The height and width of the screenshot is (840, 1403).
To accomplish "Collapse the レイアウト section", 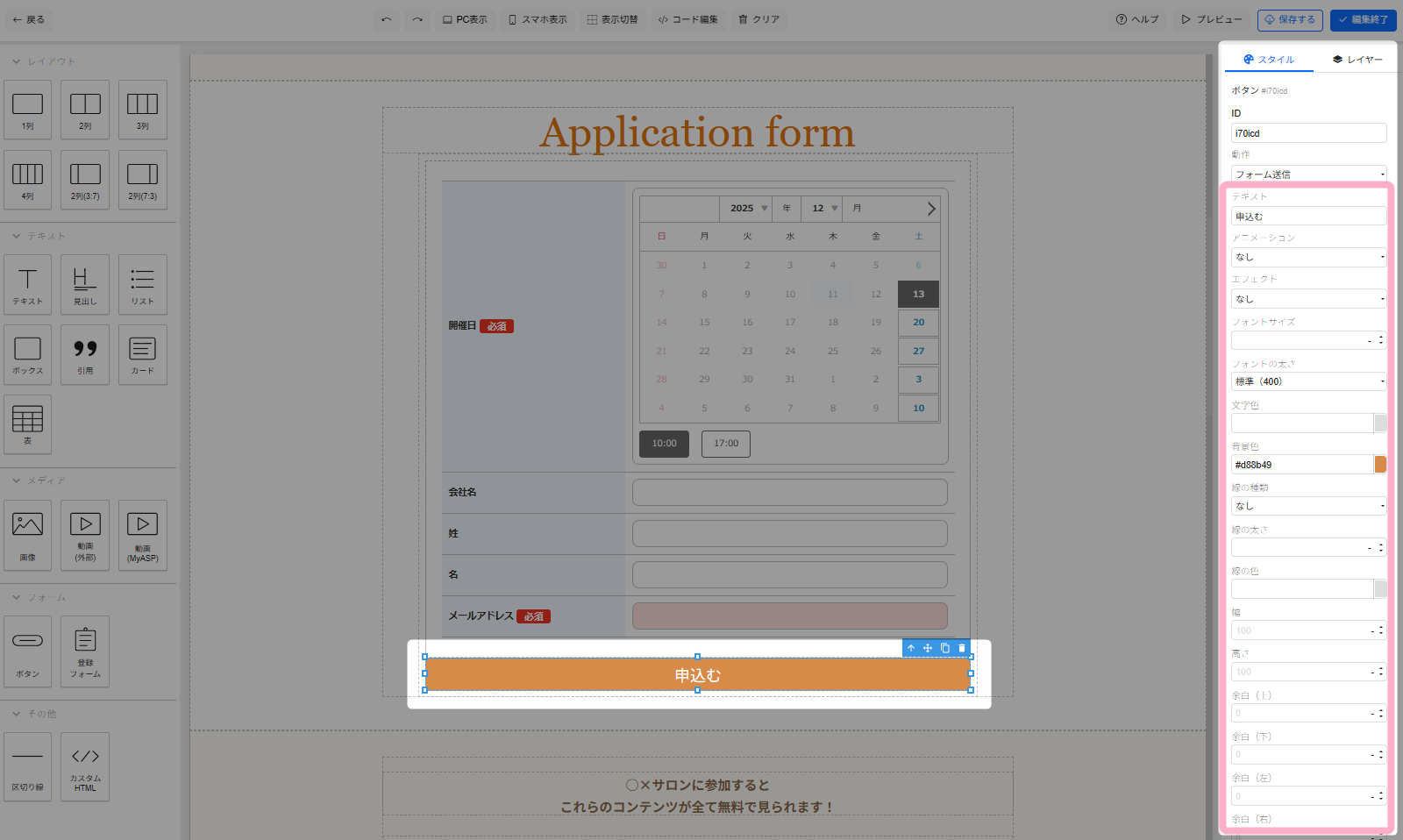I will tap(17, 61).
